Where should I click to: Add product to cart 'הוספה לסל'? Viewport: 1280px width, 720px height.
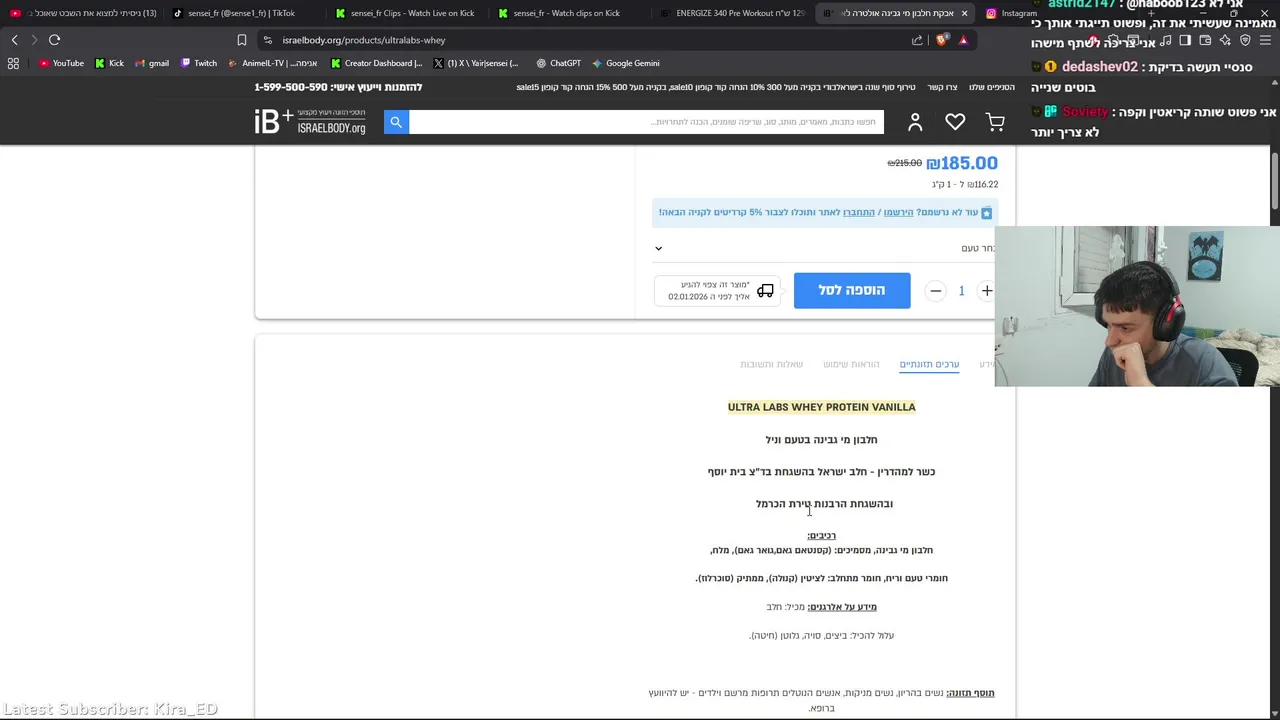coord(852,290)
